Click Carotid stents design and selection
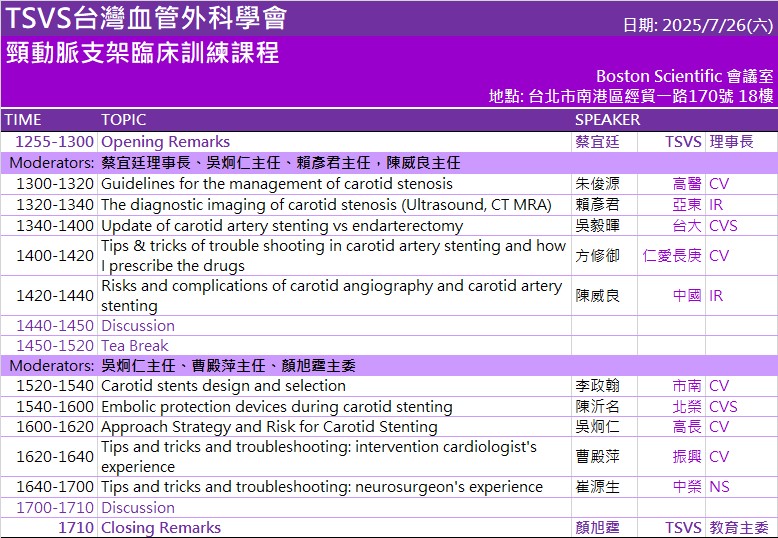This screenshot has height=538, width=778. click(223, 386)
